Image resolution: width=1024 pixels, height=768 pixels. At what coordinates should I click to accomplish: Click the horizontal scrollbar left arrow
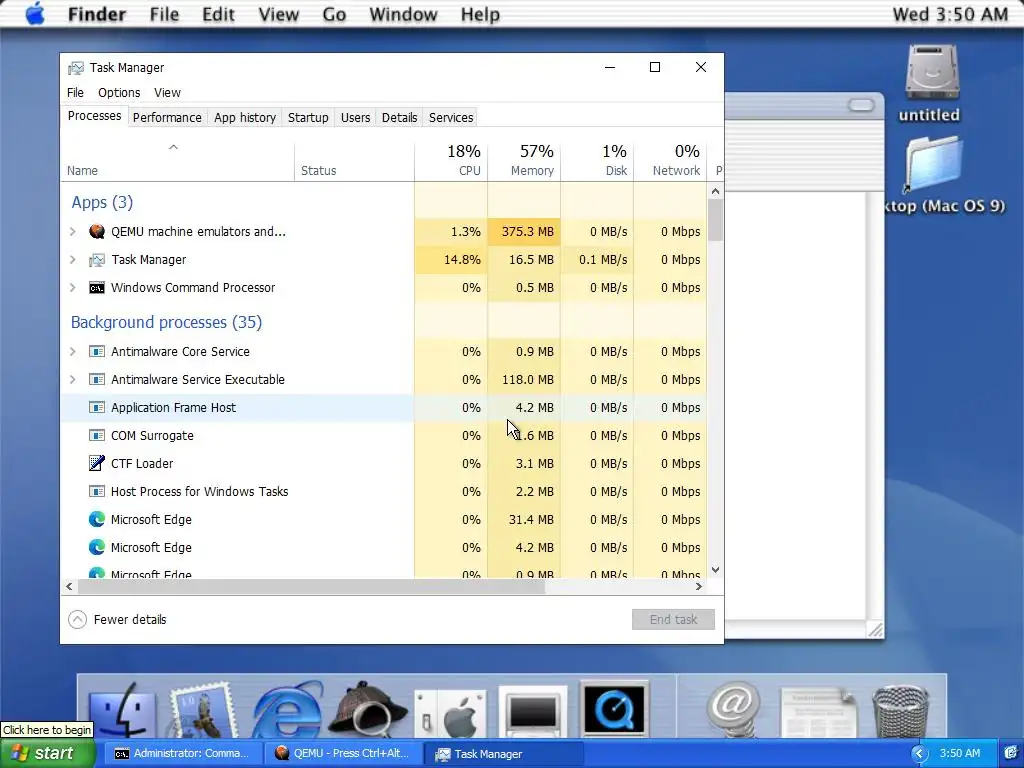(x=69, y=586)
